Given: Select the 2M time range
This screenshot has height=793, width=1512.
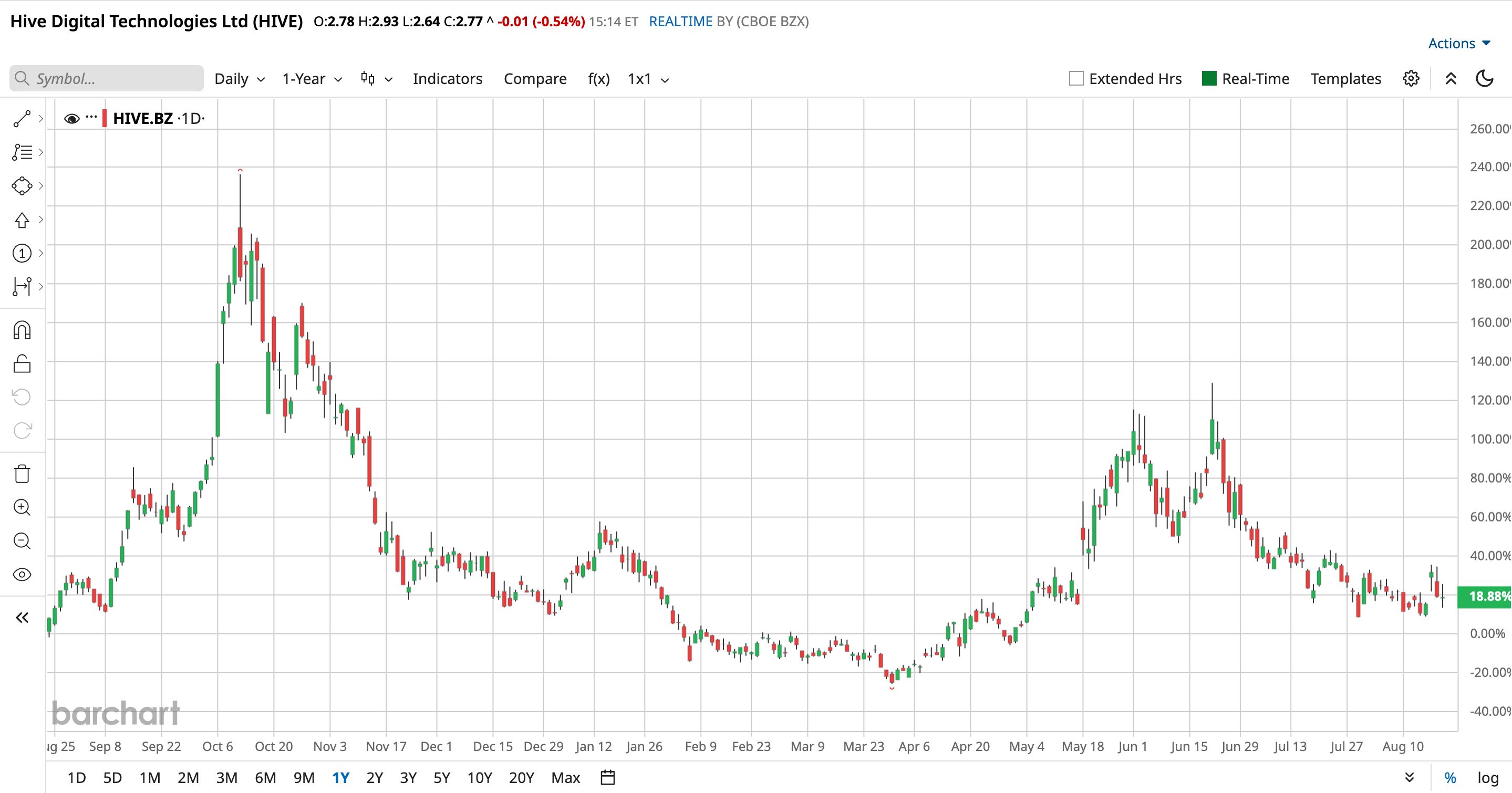Looking at the screenshot, I should tap(188, 778).
